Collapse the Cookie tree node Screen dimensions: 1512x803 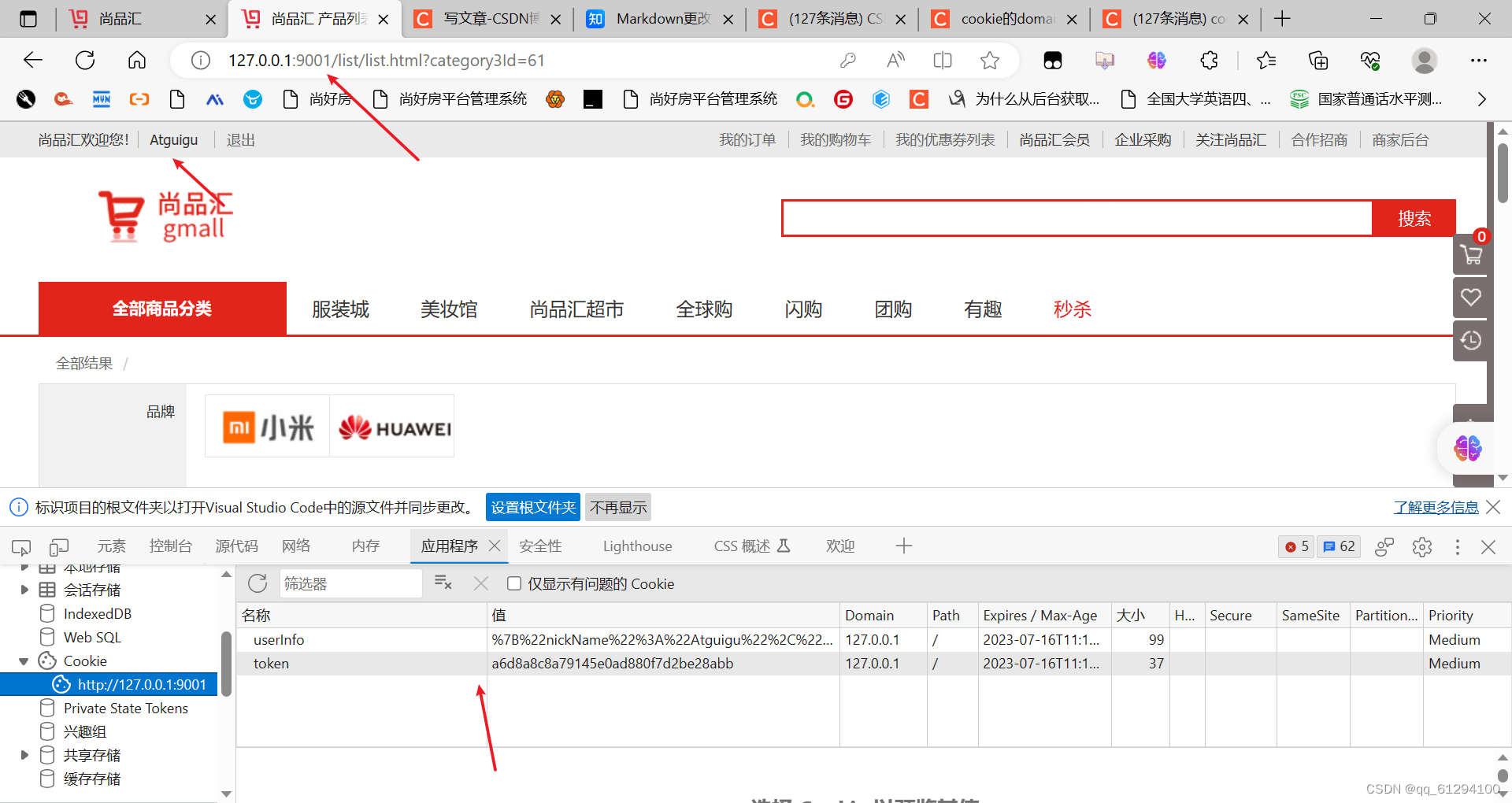[24, 661]
